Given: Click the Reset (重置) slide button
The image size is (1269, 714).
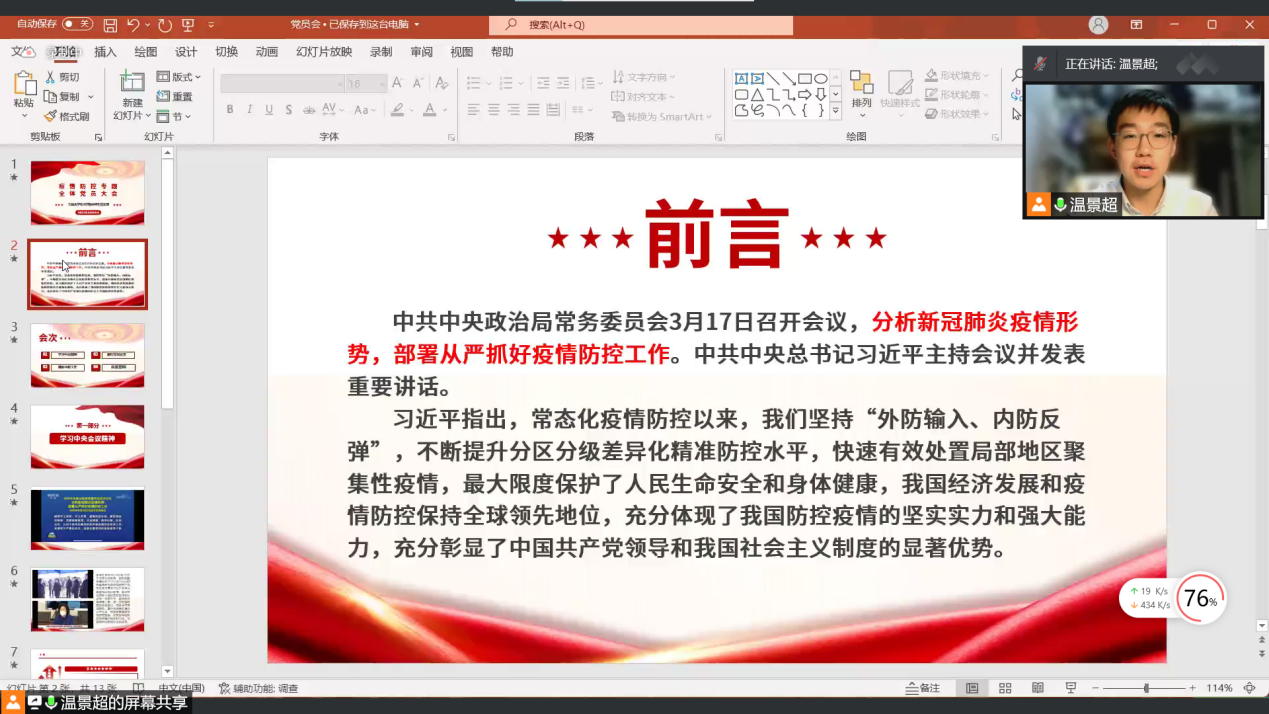Looking at the screenshot, I should click(175, 97).
